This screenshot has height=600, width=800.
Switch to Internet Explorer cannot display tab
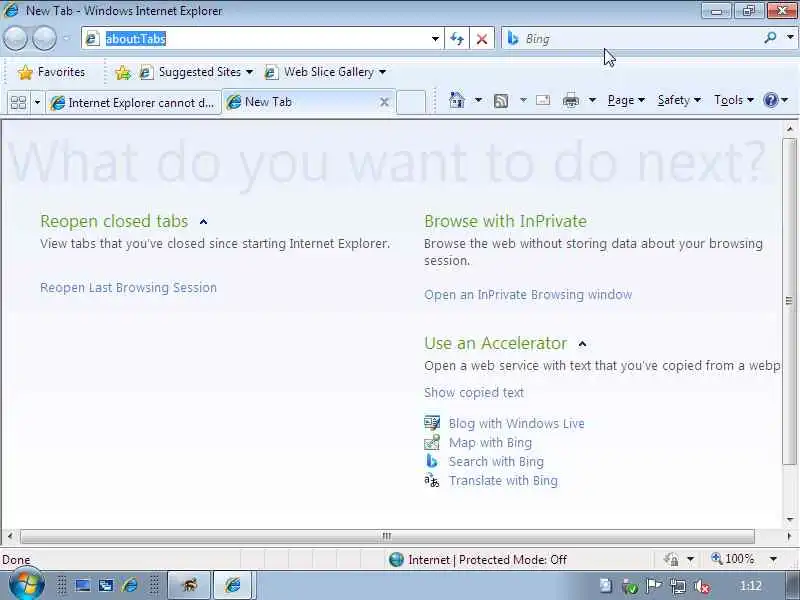tap(134, 103)
